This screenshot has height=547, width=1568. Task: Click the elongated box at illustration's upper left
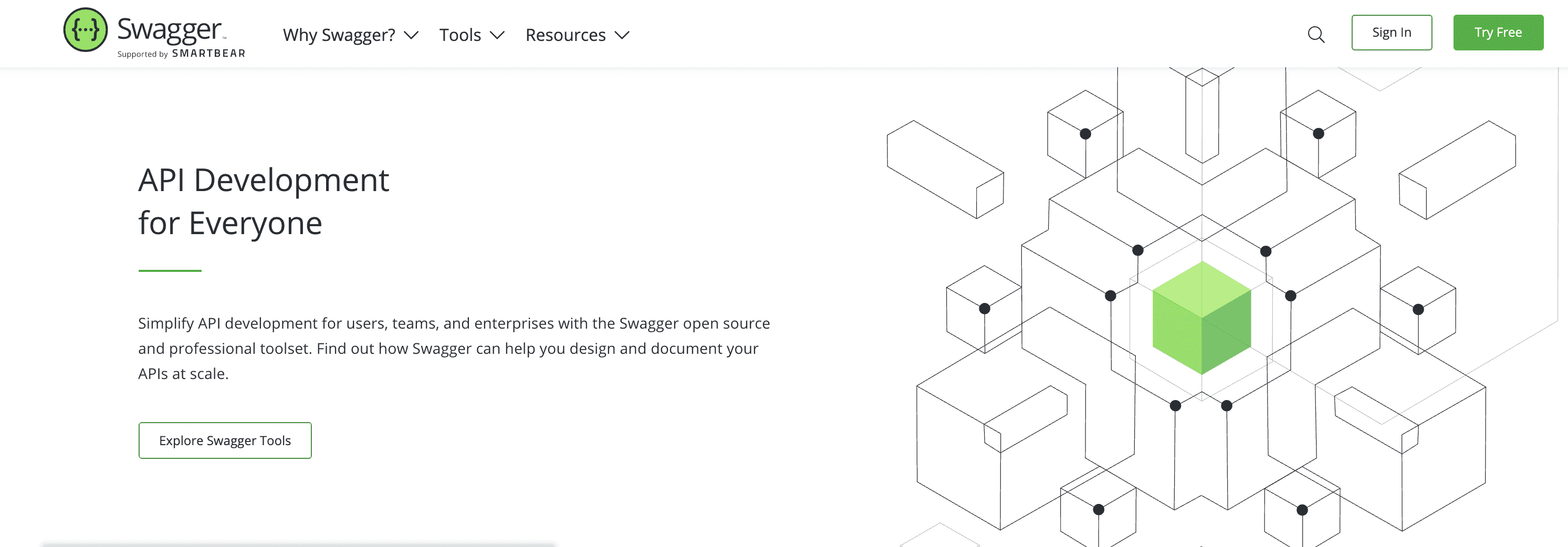[945, 169]
